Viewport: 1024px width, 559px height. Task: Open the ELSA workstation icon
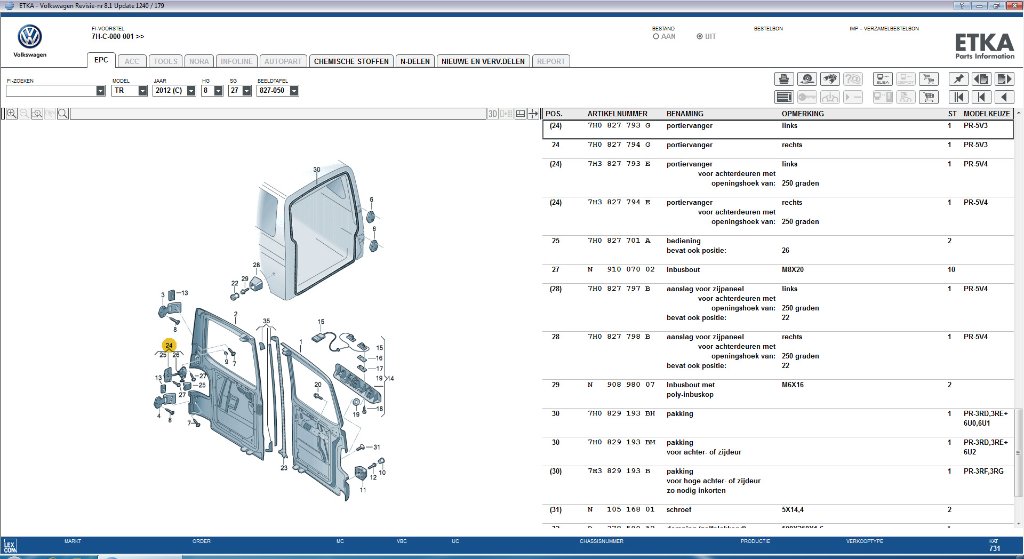click(x=883, y=79)
